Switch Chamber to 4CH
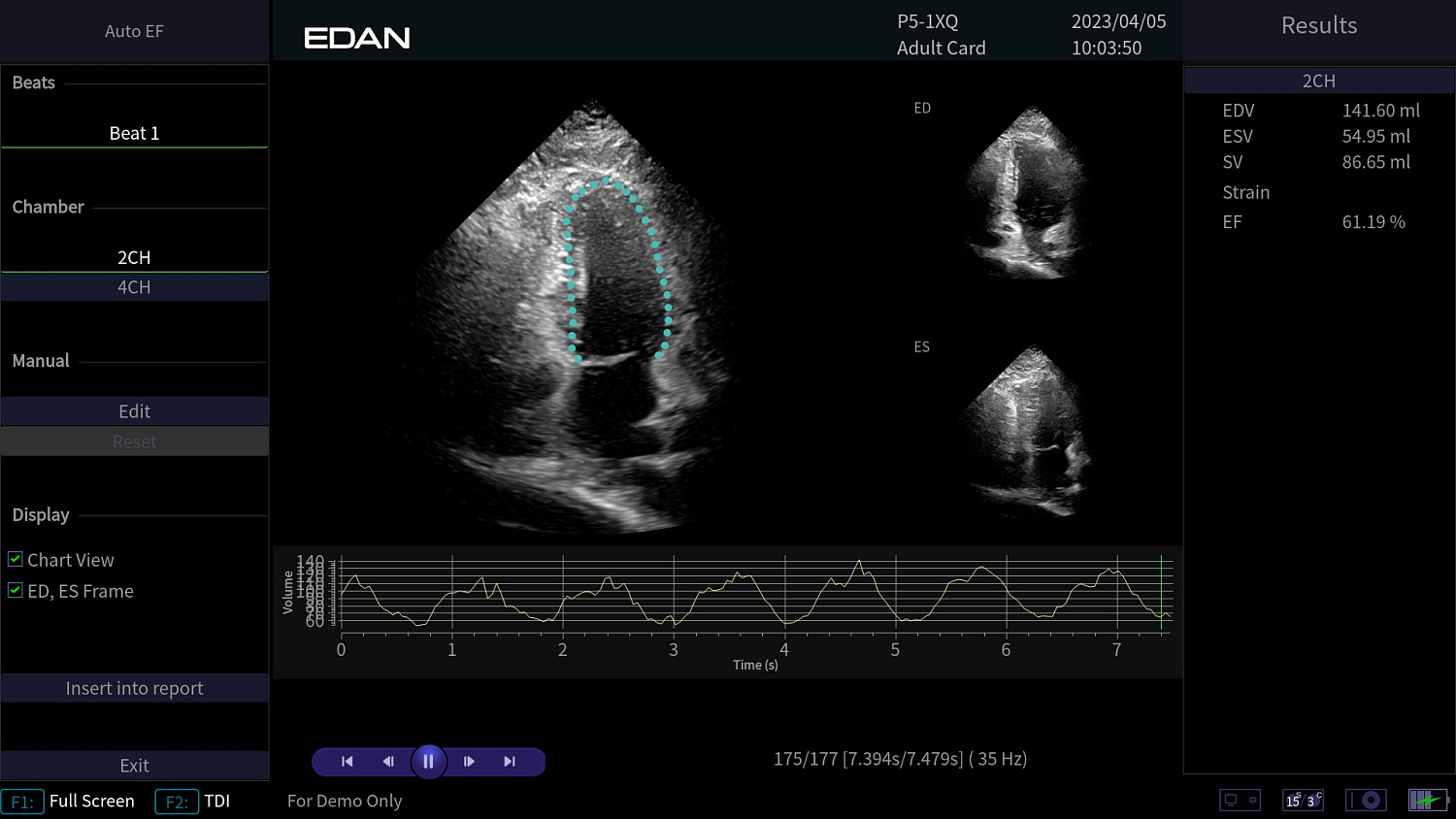The height and width of the screenshot is (819, 1456). coord(134,286)
